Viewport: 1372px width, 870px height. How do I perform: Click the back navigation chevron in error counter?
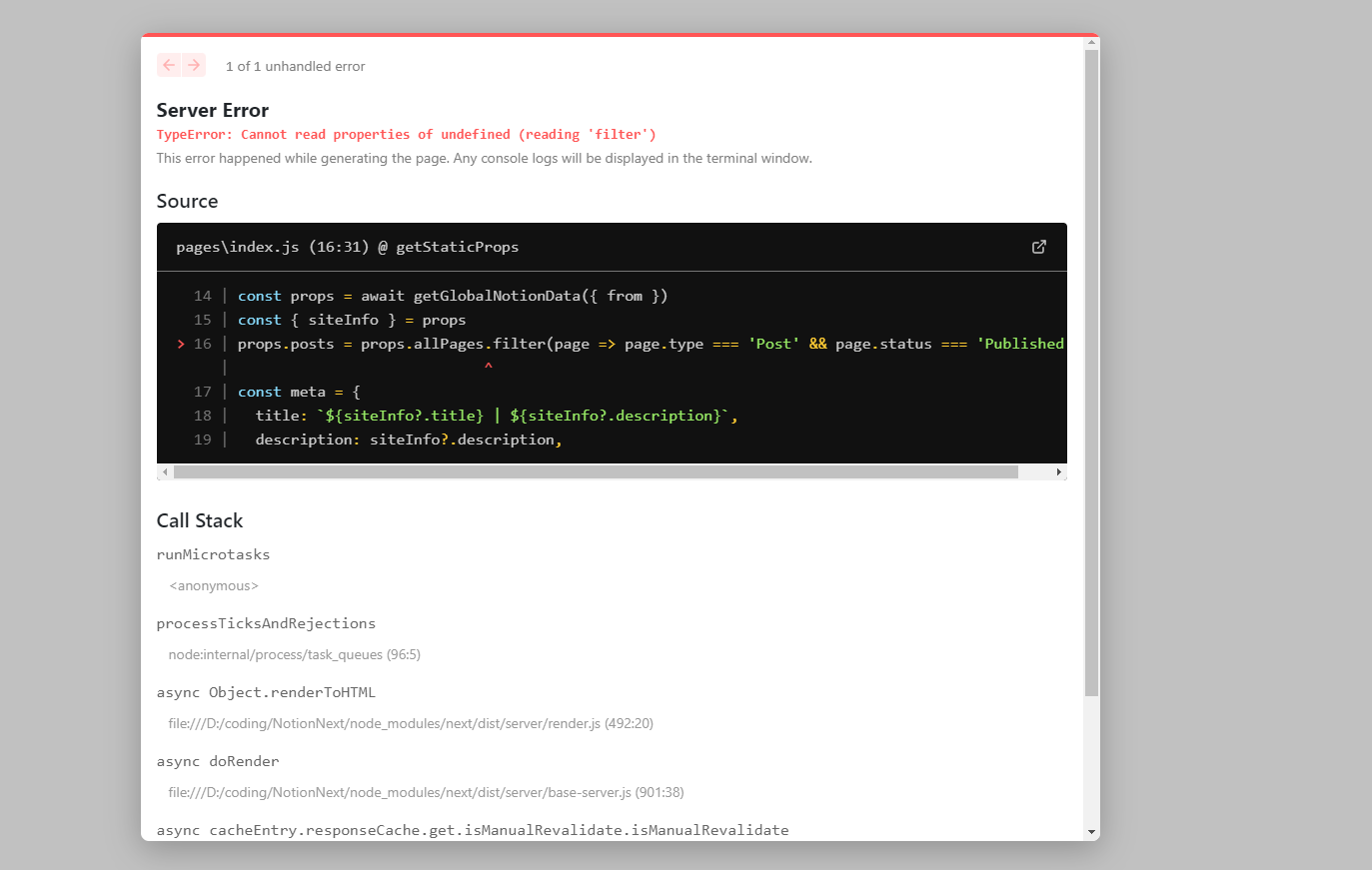(x=168, y=64)
